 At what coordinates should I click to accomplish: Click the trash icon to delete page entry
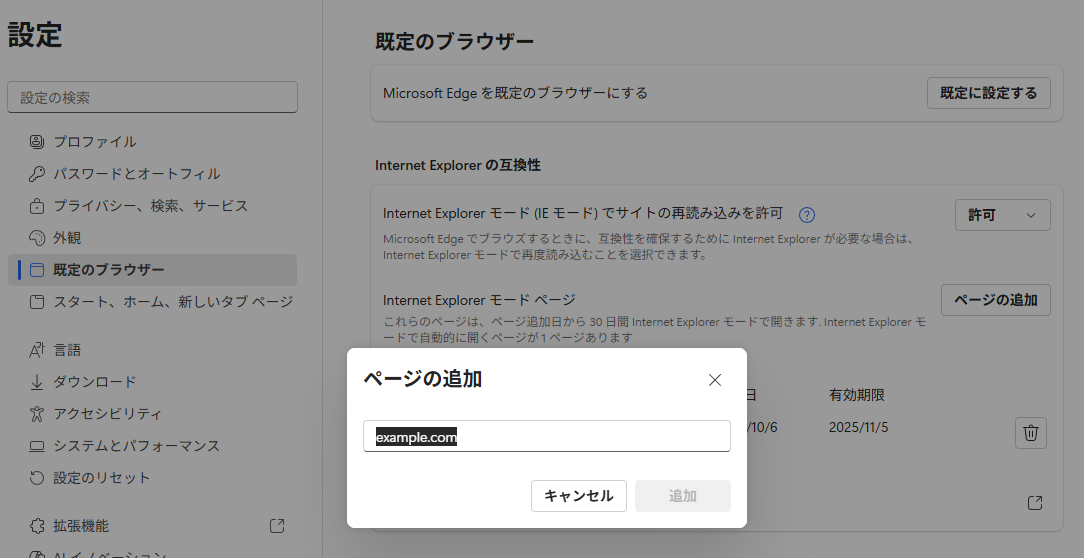pos(1032,433)
